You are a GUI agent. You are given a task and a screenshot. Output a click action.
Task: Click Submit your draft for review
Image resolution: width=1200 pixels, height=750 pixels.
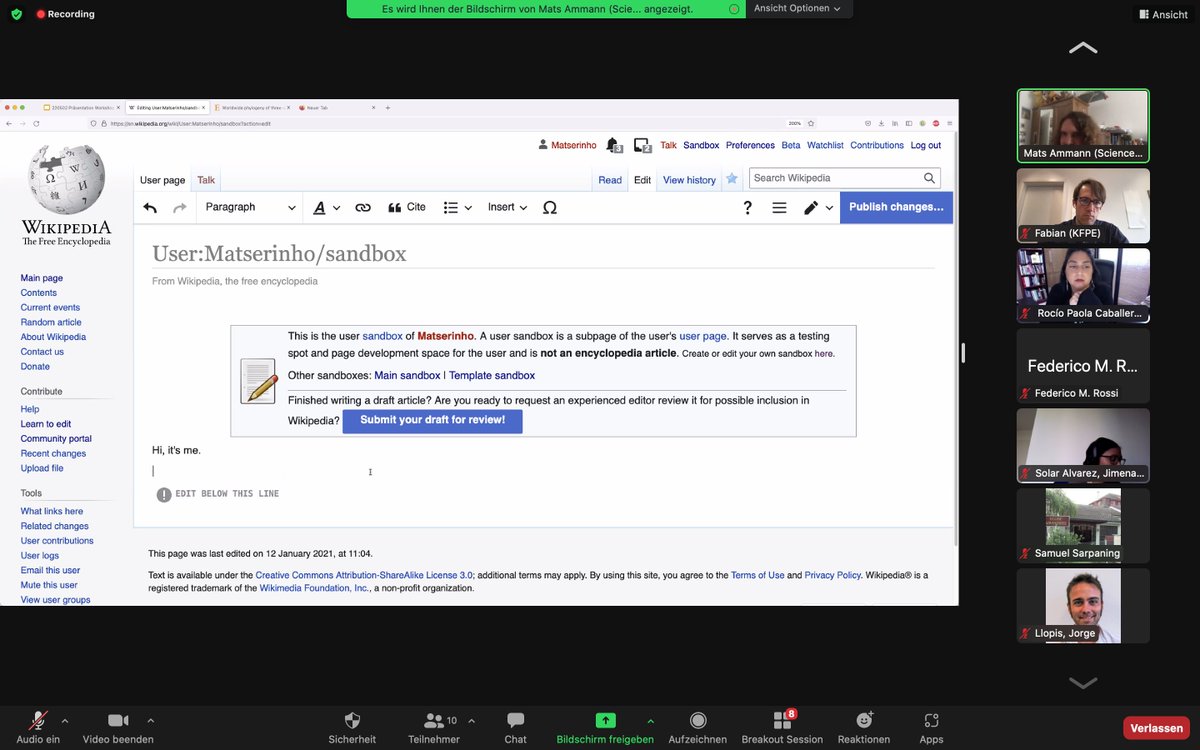coord(432,420)
